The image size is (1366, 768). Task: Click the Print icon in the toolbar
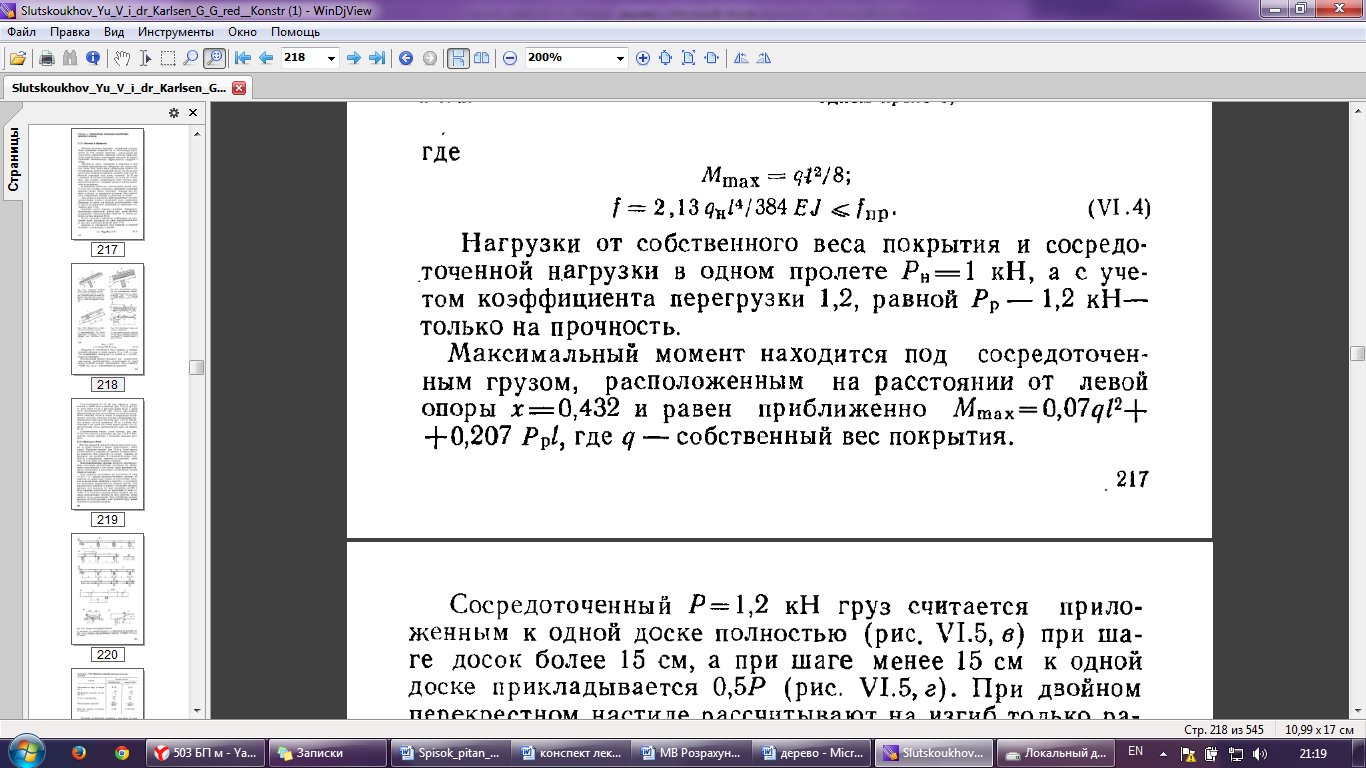pos(46,58)
